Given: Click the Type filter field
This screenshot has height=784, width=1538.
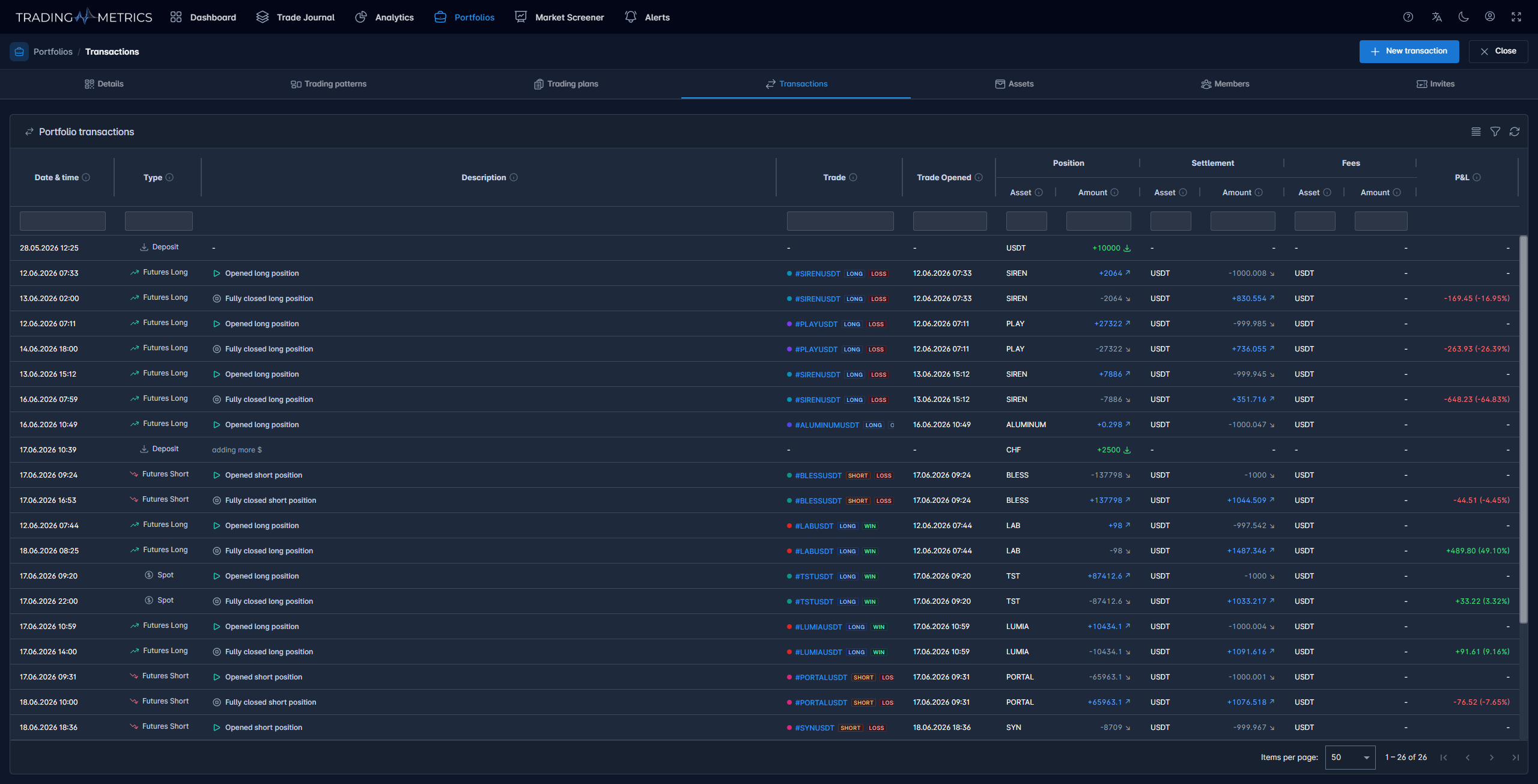Looking at the screenshot, I should pyautogui.click(x=159, y=221).
